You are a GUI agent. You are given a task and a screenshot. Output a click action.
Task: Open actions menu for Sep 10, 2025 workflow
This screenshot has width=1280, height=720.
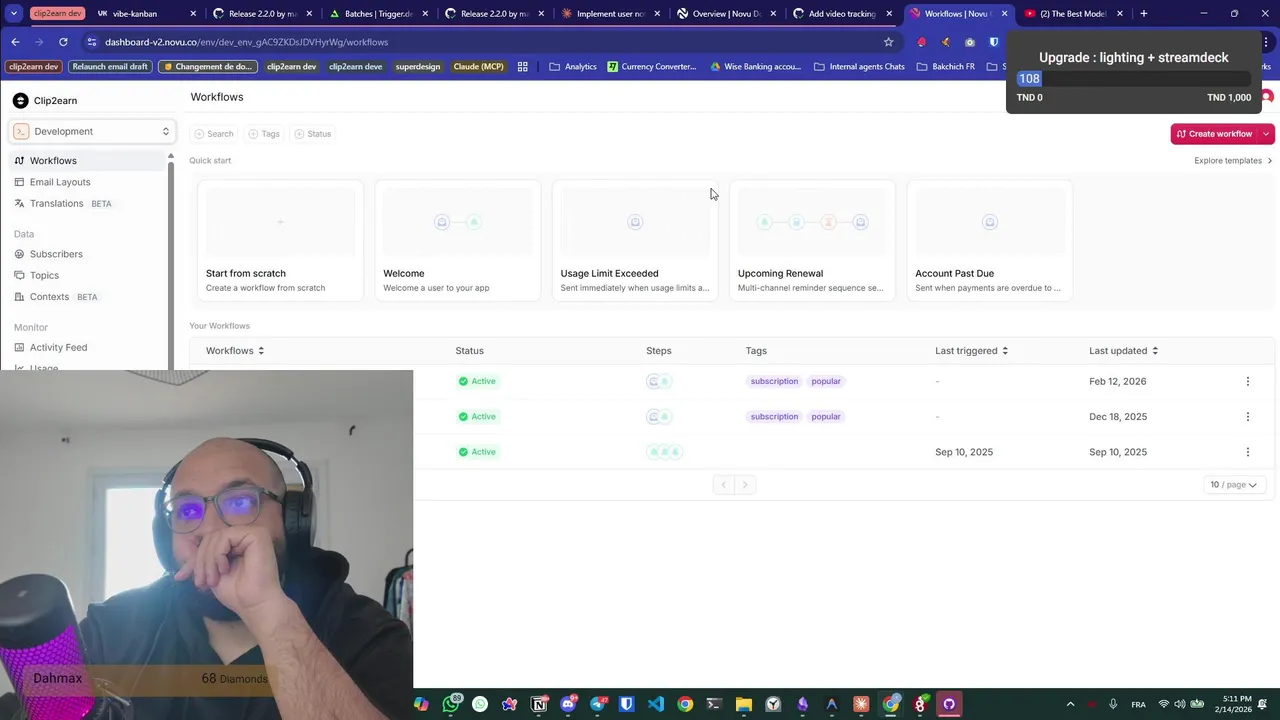[1247, 452]
